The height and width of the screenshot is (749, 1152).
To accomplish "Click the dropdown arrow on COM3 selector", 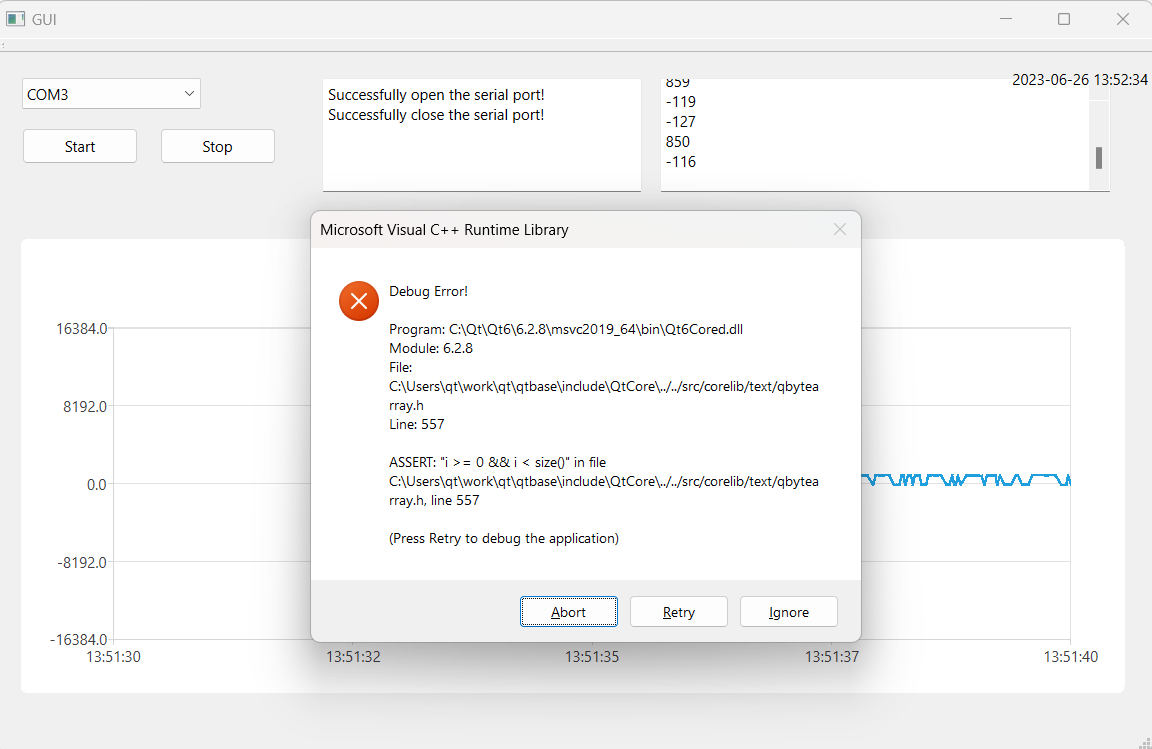I will coord(188,93).
